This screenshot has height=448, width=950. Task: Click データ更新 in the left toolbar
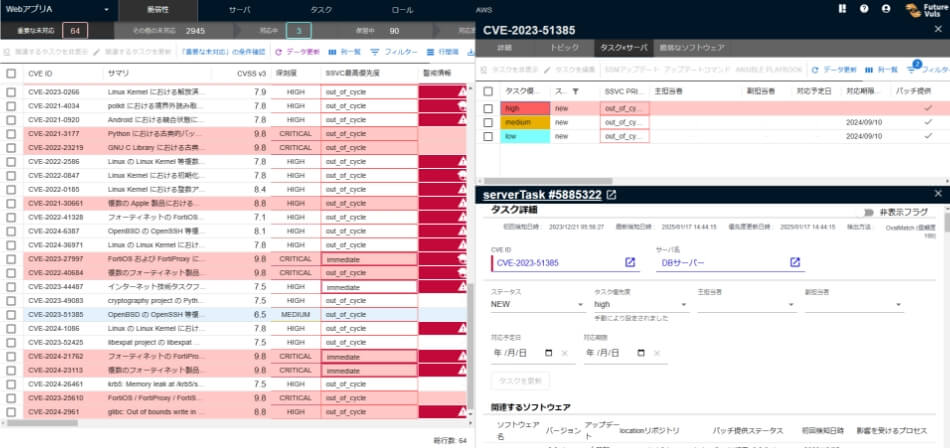click(x=303, y=51)
